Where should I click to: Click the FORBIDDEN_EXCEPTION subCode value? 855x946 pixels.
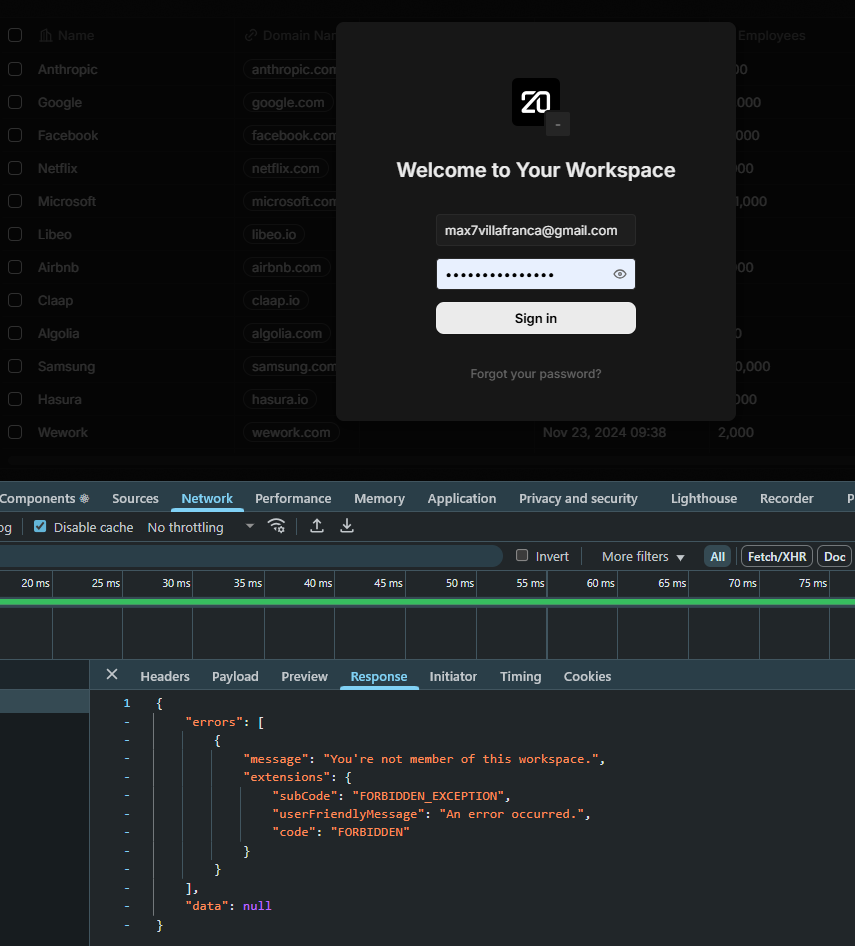pyautogui.click(x=428, y=796)
